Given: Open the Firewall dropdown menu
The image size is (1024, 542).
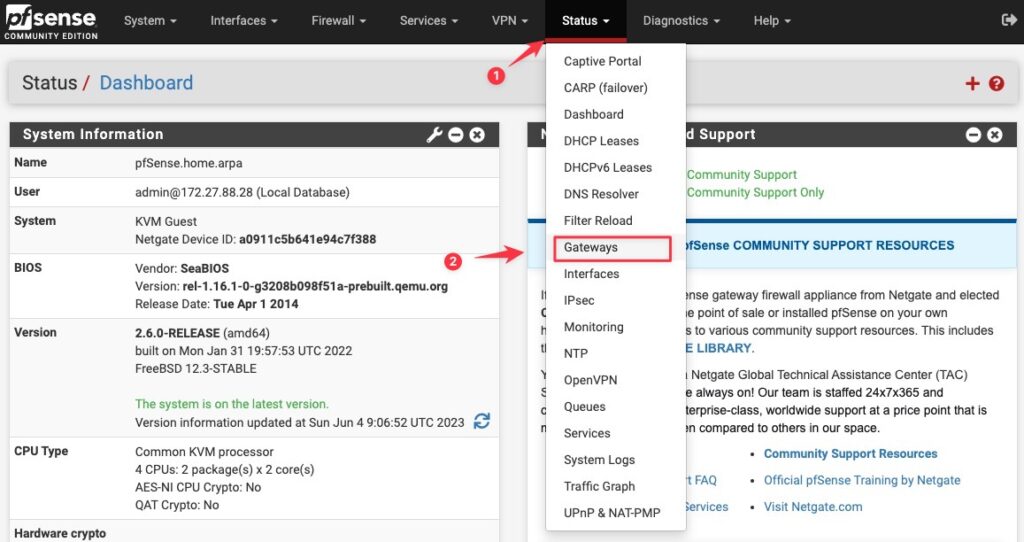Looking at the screenshot, I should pyautogui.click(x=338, y=21).
